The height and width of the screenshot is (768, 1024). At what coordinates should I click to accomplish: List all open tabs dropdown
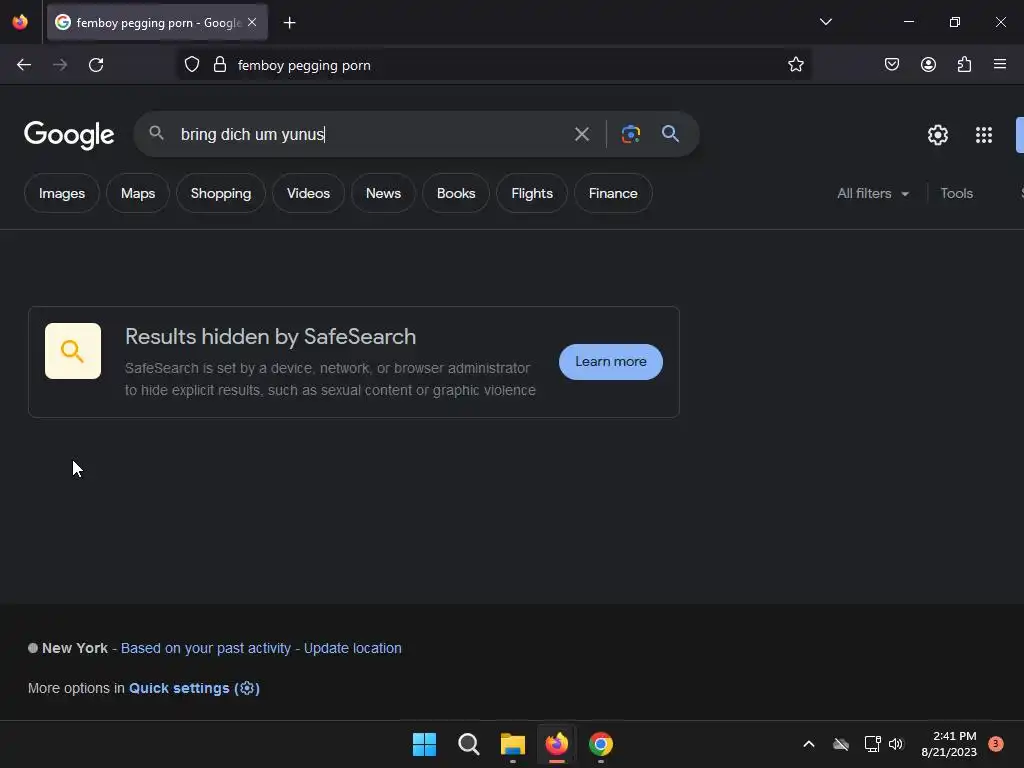tap(825, 22)
